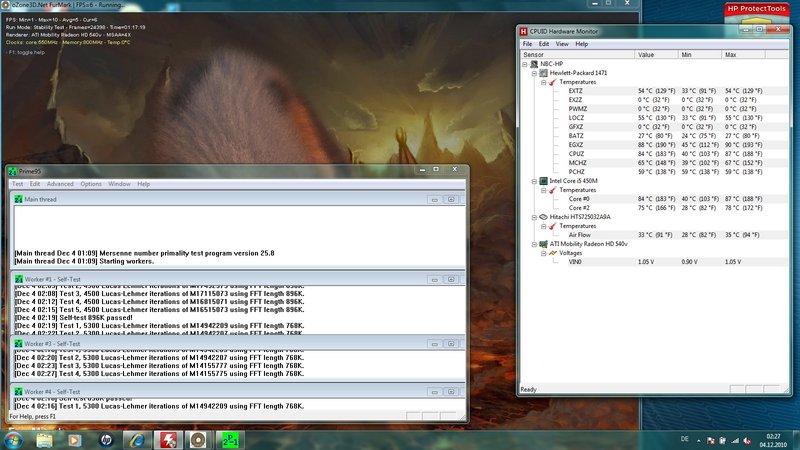Open Prime95 Options menu
This screenshot has width=800, height=450.
click(91, 184)
